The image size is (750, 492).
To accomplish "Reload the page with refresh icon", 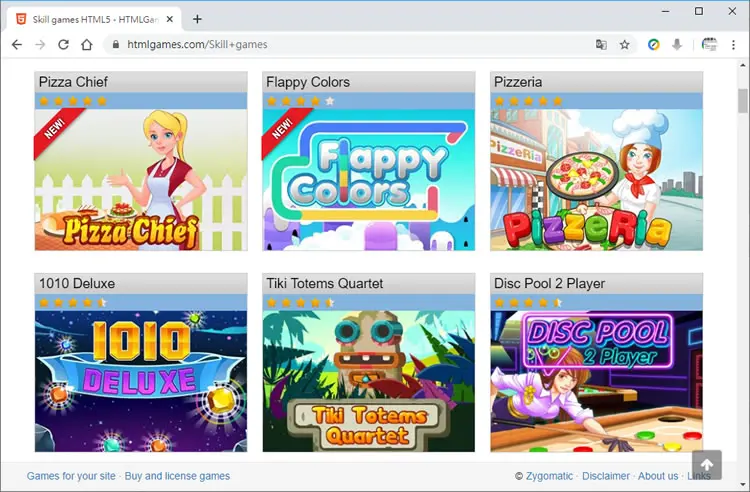I will pos(63,44).
